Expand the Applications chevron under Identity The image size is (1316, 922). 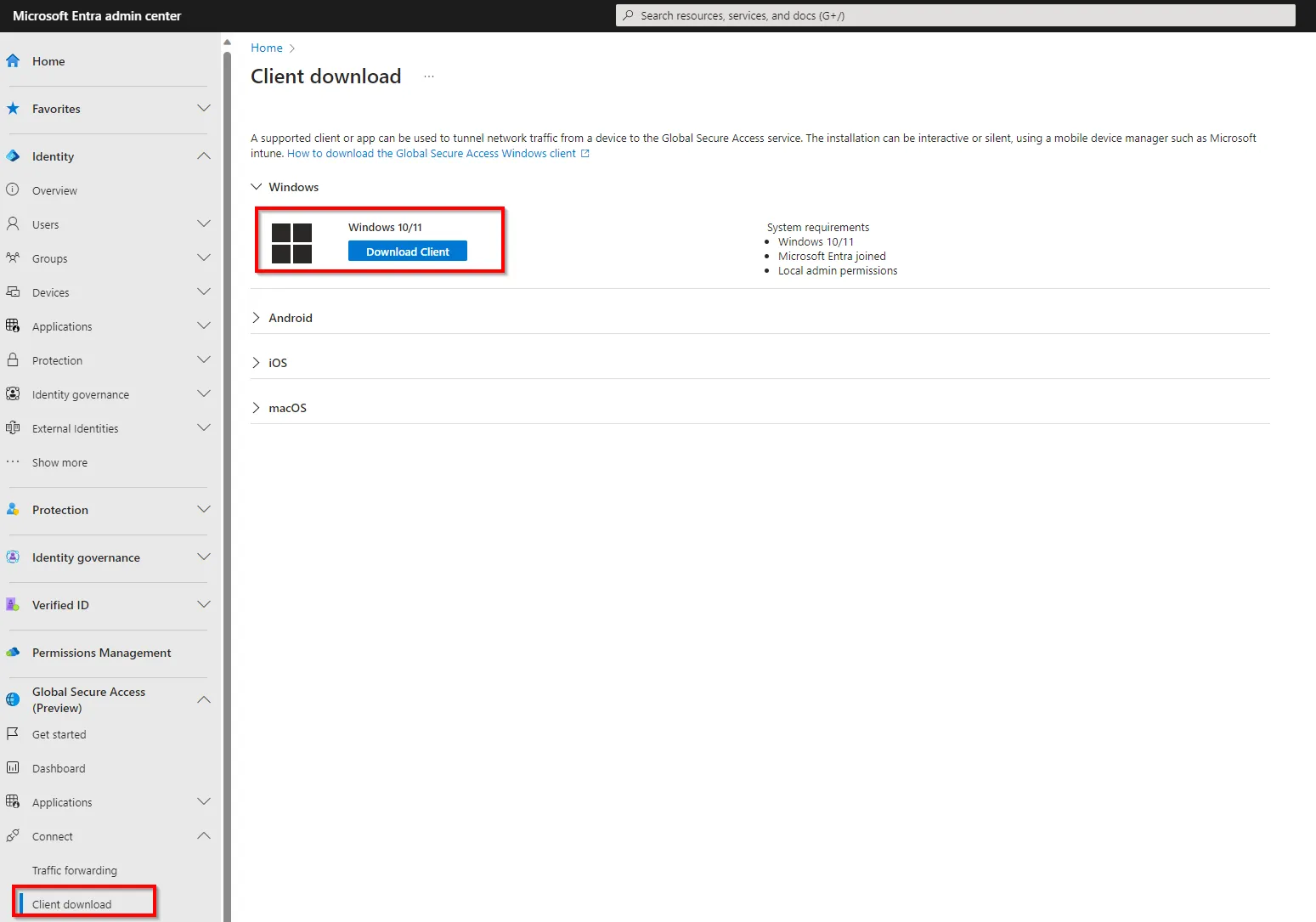[204, 326]
